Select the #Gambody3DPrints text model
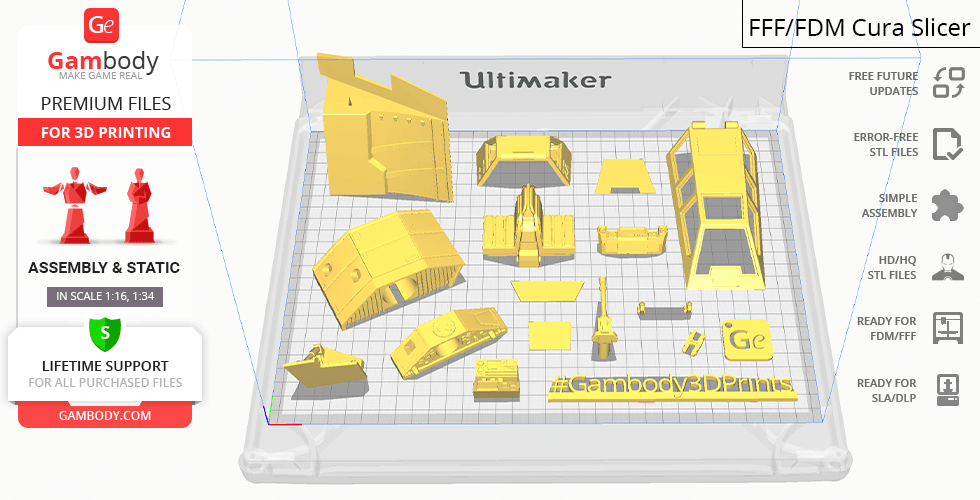Screen dimensions: 980x500 670,386
